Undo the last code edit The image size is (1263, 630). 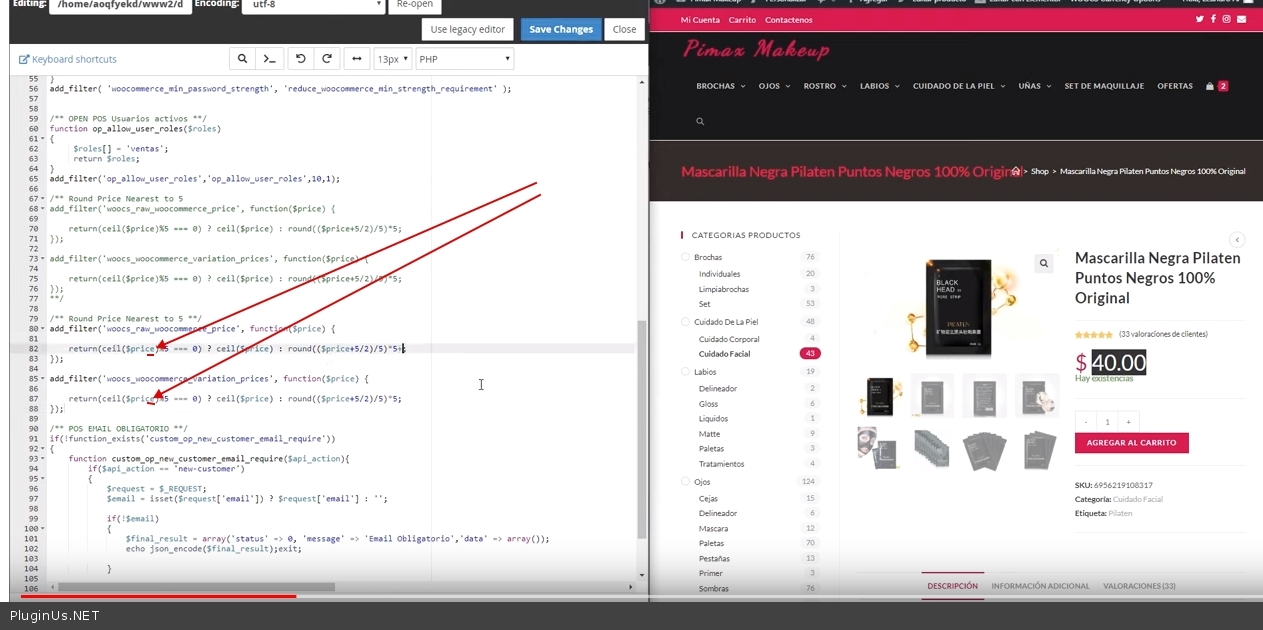click(x=300, y=59)
